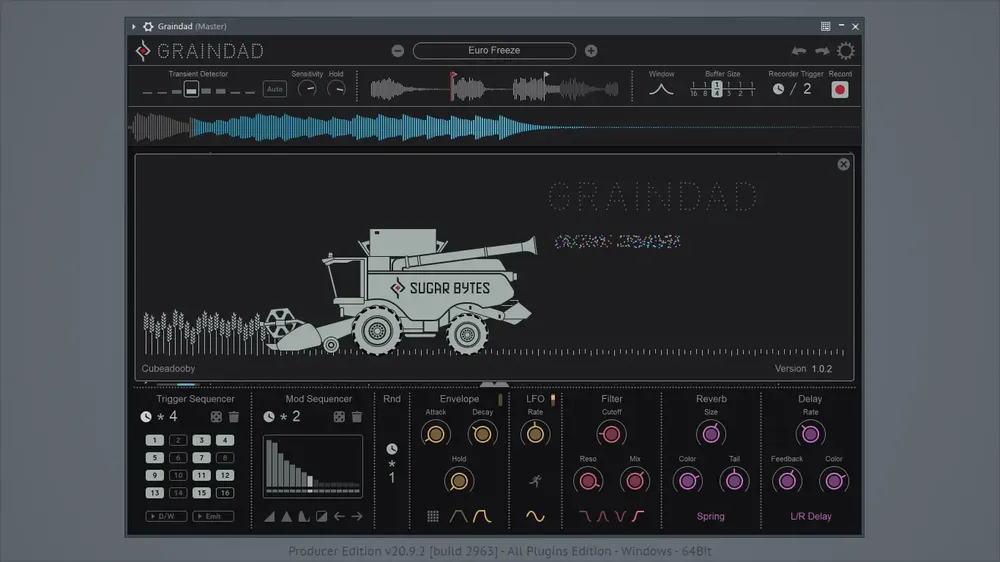
Task: Apply triangle shape in Mod Sequencer
Action: point(287,516)
